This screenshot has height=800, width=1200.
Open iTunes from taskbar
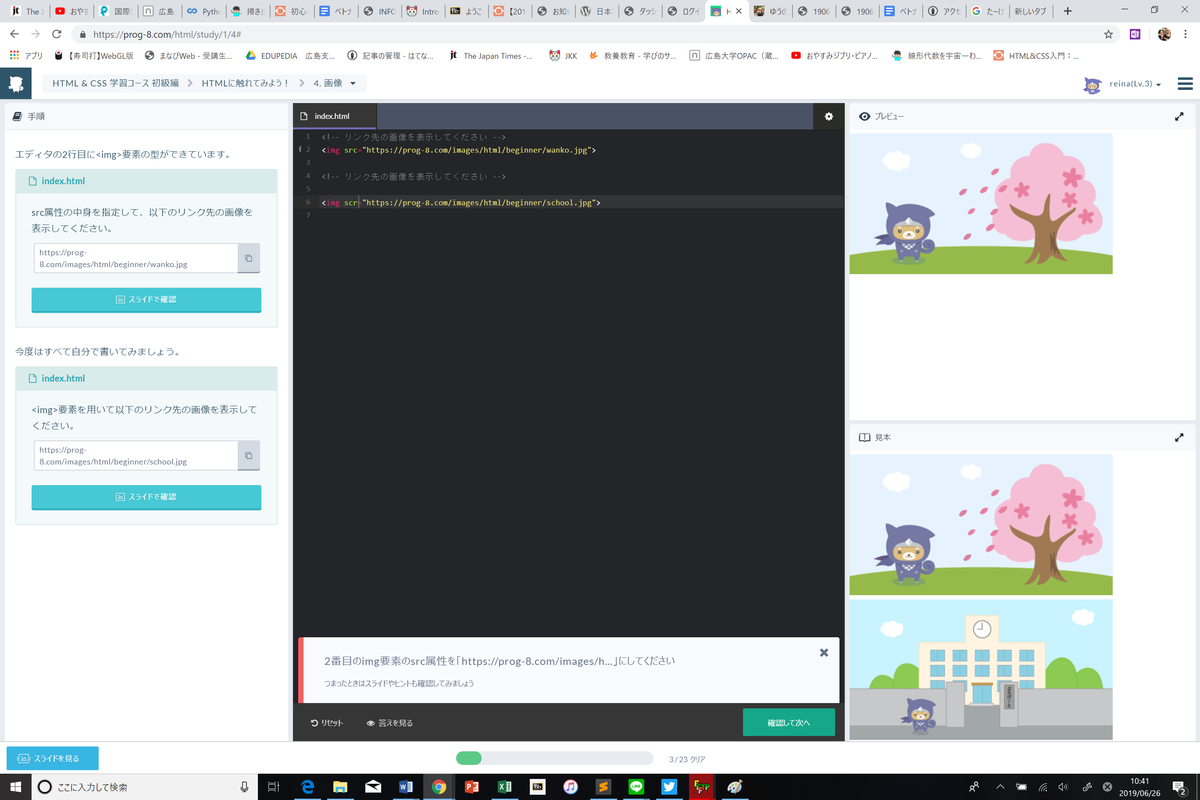click(570, 787)
